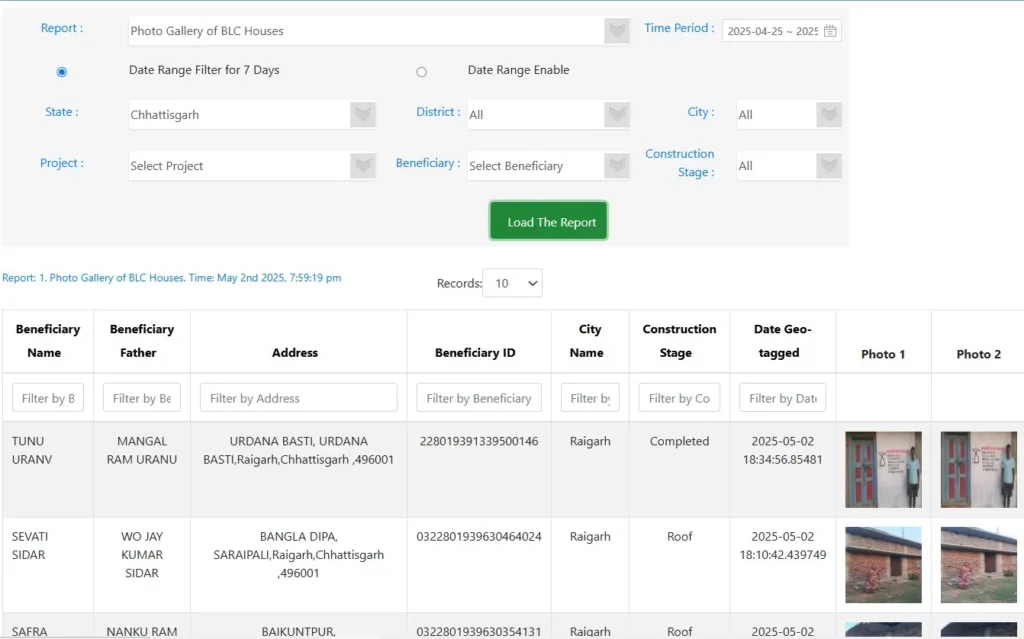1024x639 pixels.
Task: Click the Beneficiary ID filter field
Action: pyautogui.click(x=479, y=398)
